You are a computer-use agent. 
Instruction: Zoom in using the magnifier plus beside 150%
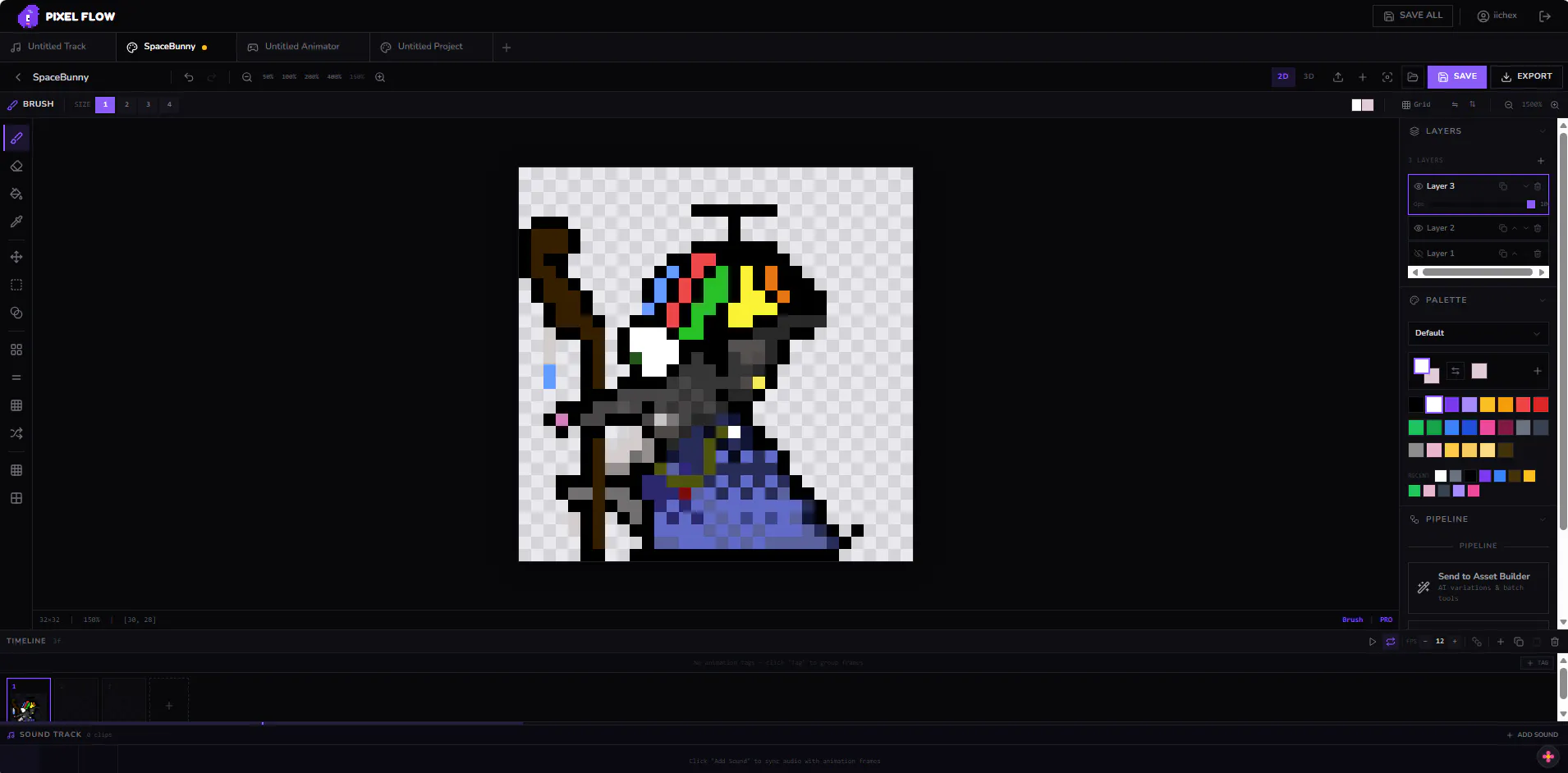(x=380, y=77)
